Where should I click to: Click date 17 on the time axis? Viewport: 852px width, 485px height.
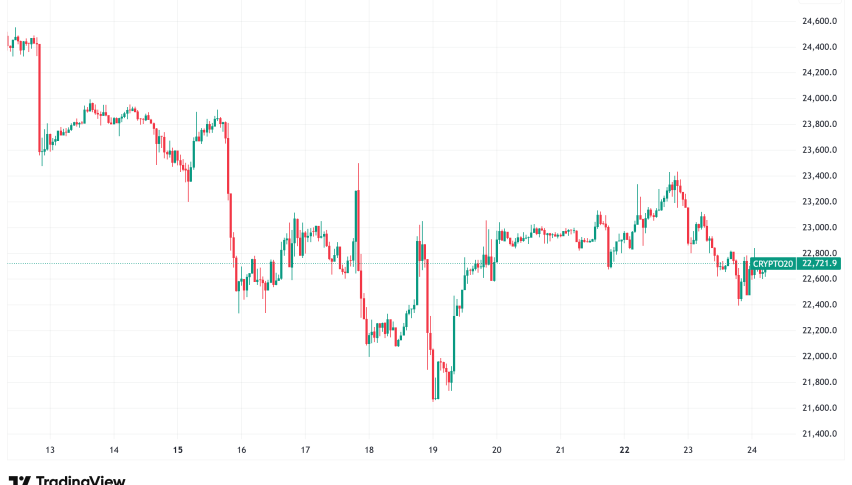pyautogui.click(x=306, y=450)
